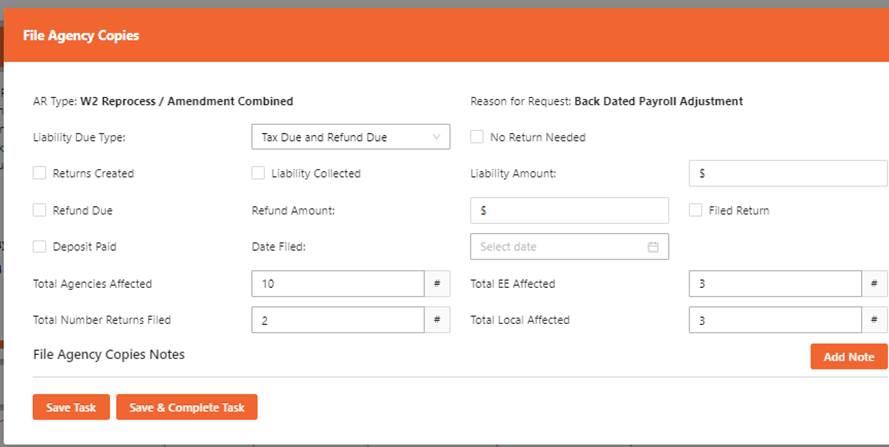Enable the Liability Collected checkbox
The width and height of the screenshot is (889, 447).
coord(258,173)
